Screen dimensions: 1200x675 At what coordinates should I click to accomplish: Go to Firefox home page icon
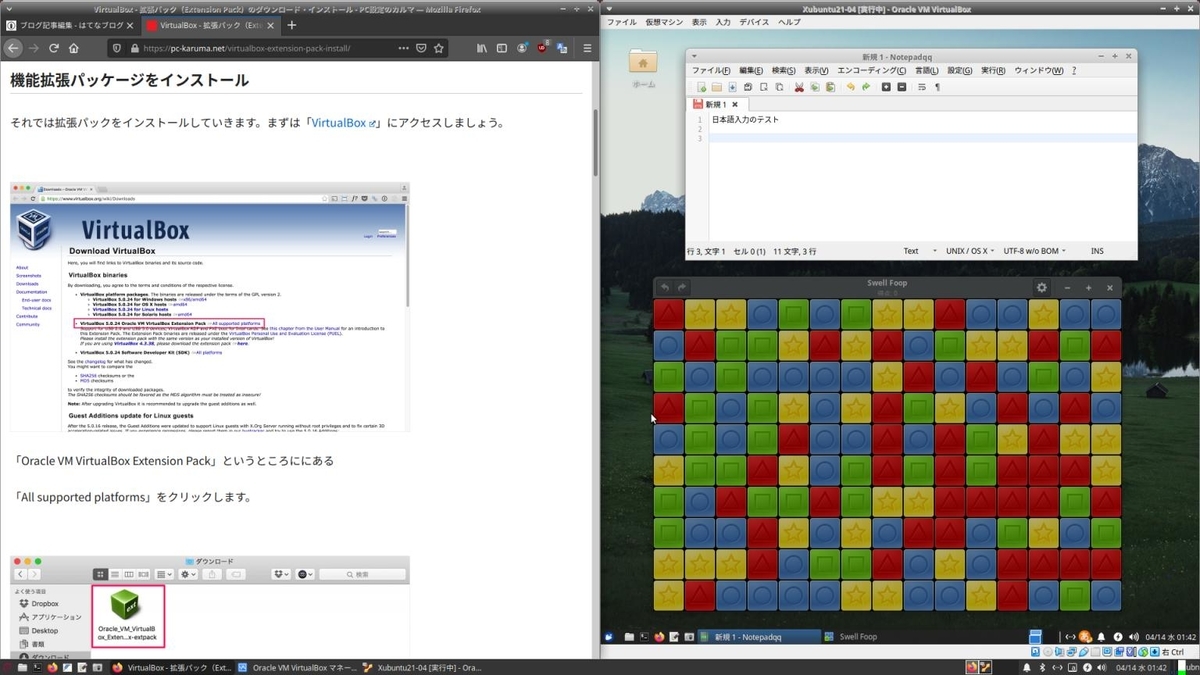tap(74, 48)
